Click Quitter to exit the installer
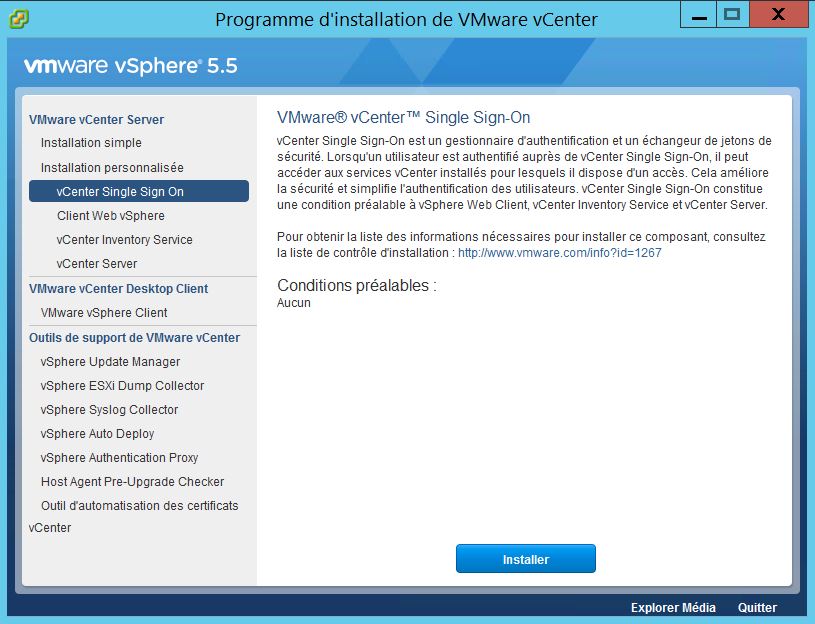This screenshot has width=815, height=624. tap(757, 608)
